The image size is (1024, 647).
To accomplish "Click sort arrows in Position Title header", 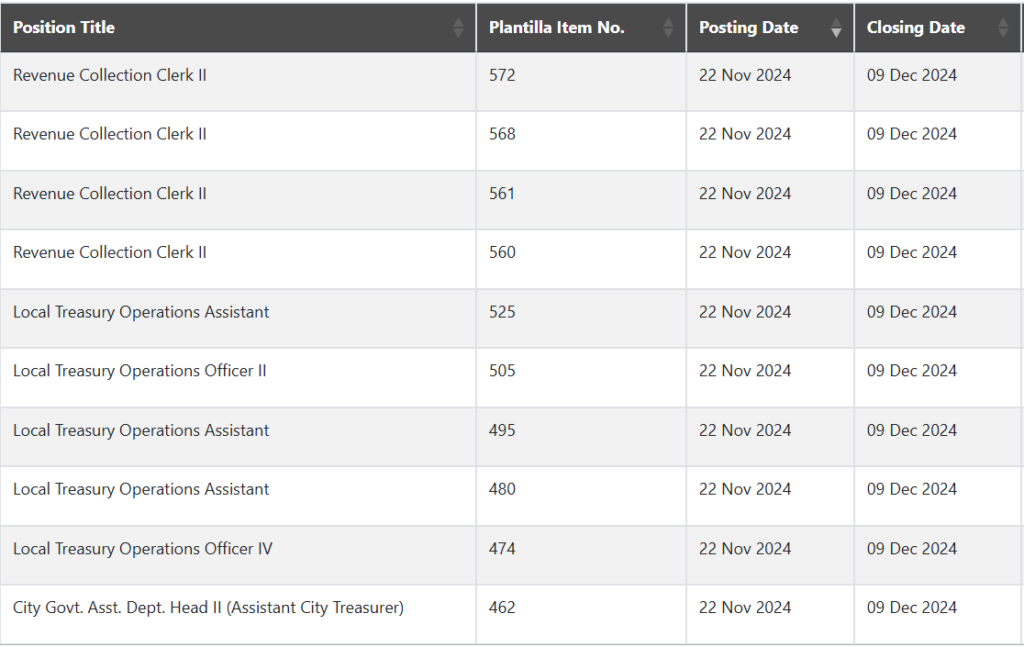I will (x=458, y=28).
